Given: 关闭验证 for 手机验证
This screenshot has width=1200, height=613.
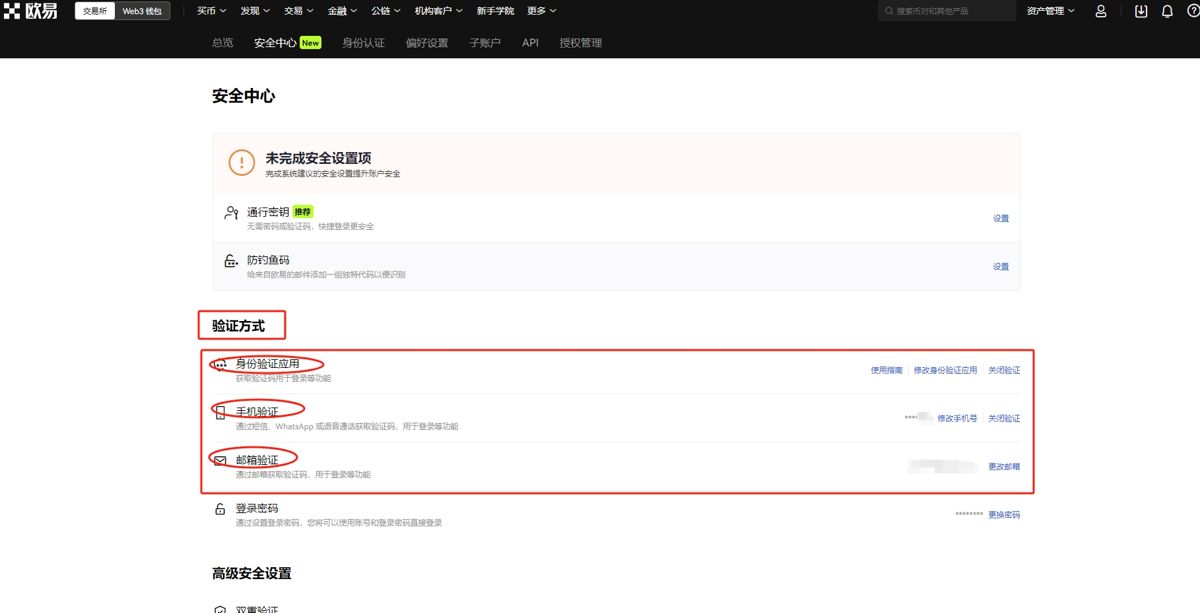Looking at the screenshot, I should [1003, 417].
